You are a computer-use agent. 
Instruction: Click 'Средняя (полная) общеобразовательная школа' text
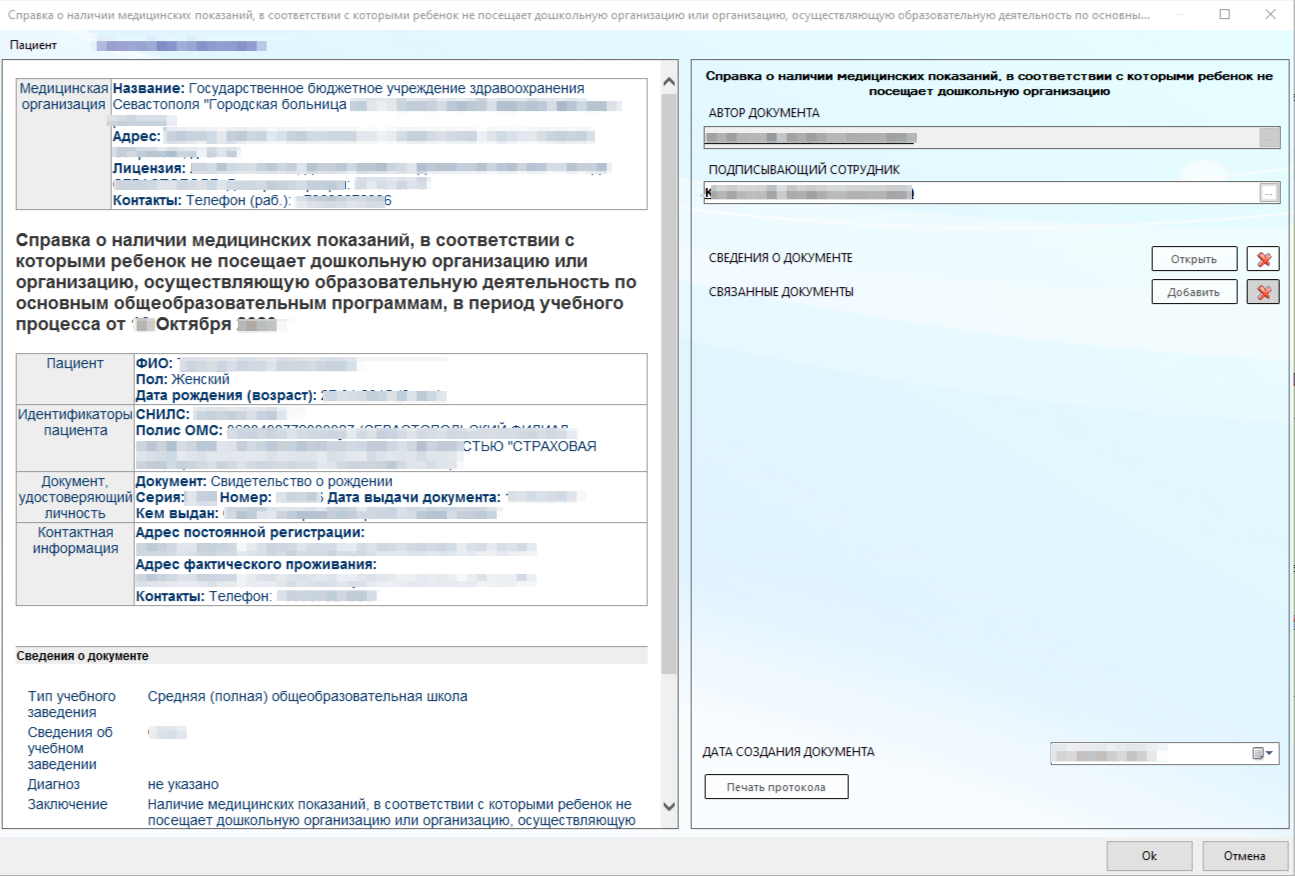[307, 696]
